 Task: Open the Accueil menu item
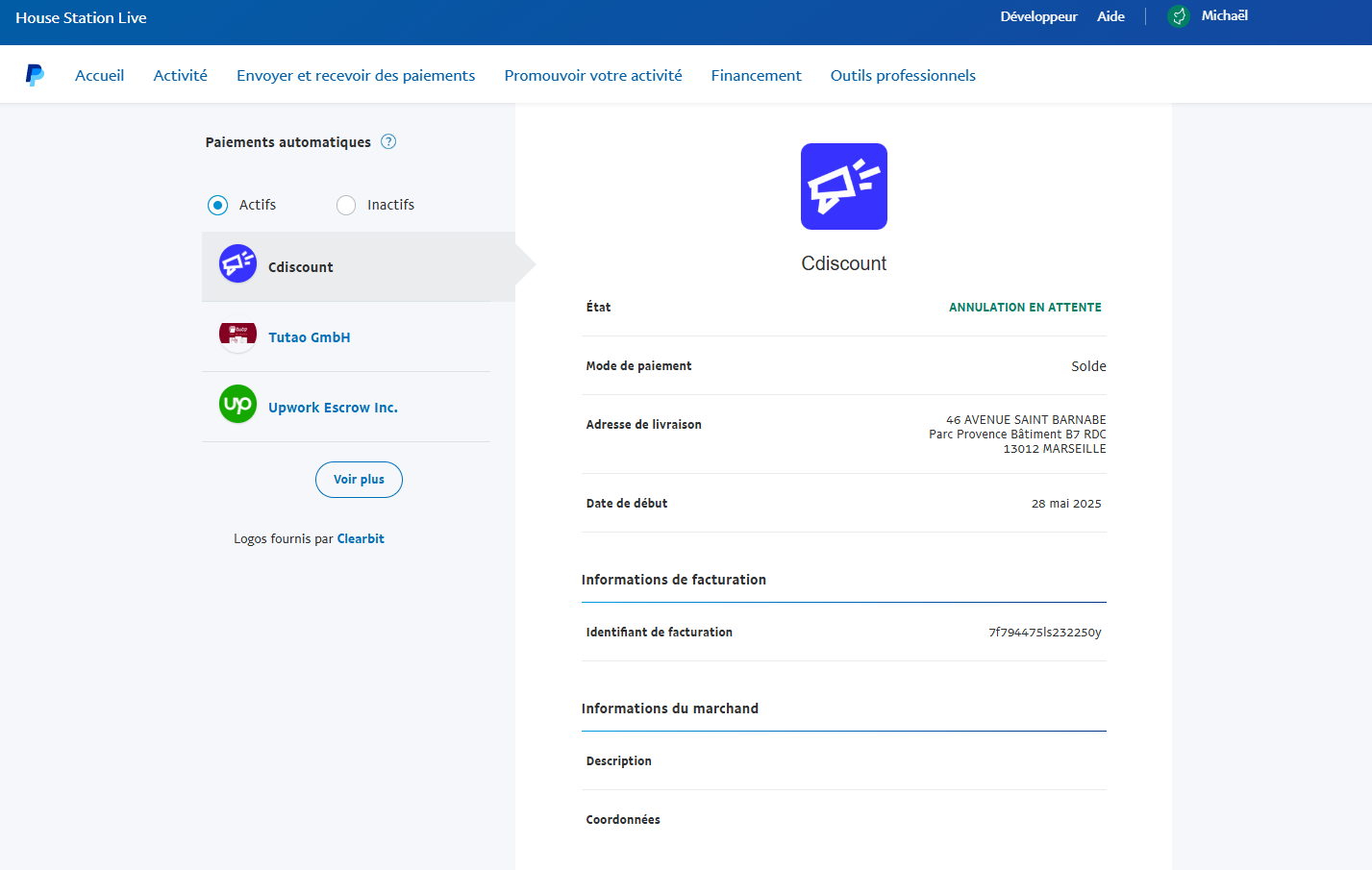pyautogui.click(x=100, y=75)
